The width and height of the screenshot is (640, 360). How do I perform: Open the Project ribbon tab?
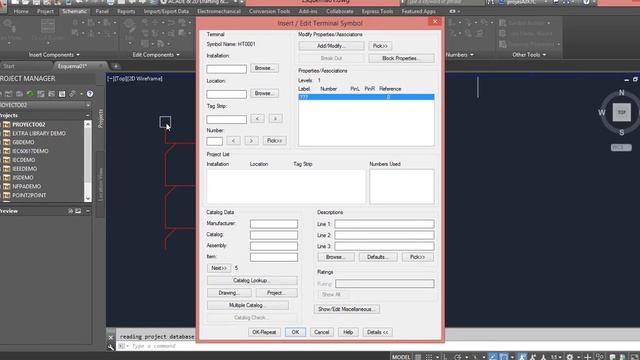pos(45,11)
